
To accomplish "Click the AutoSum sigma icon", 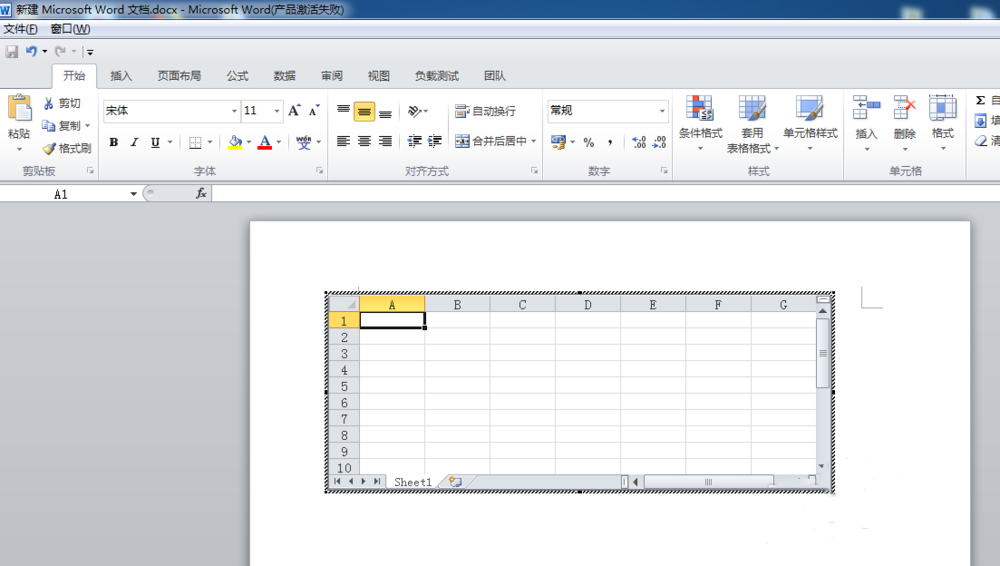I will (980, 100).
